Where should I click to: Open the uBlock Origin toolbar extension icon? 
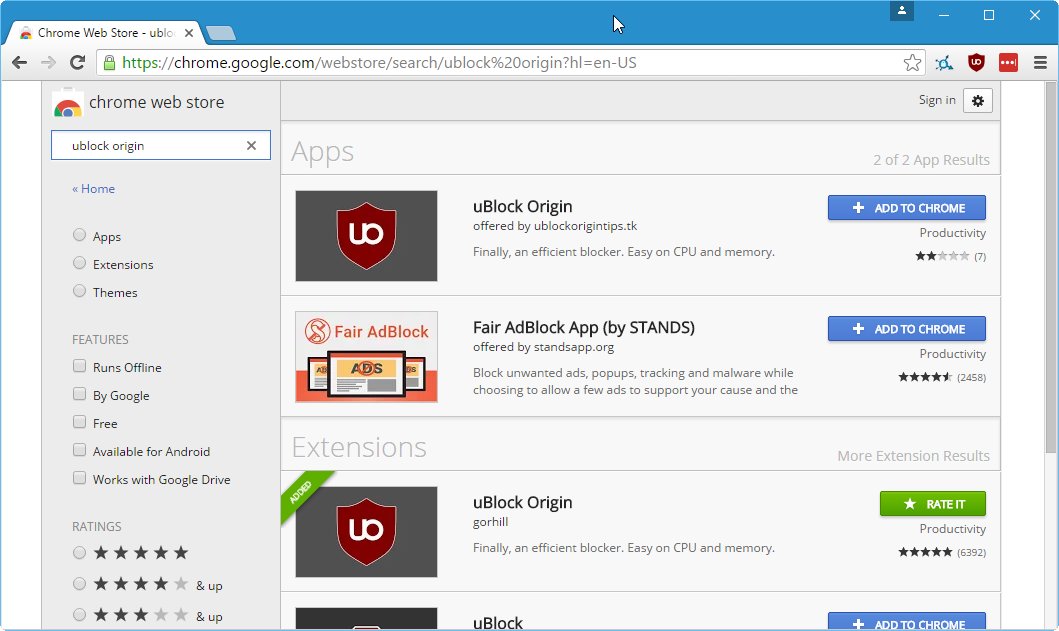[976, 63]
